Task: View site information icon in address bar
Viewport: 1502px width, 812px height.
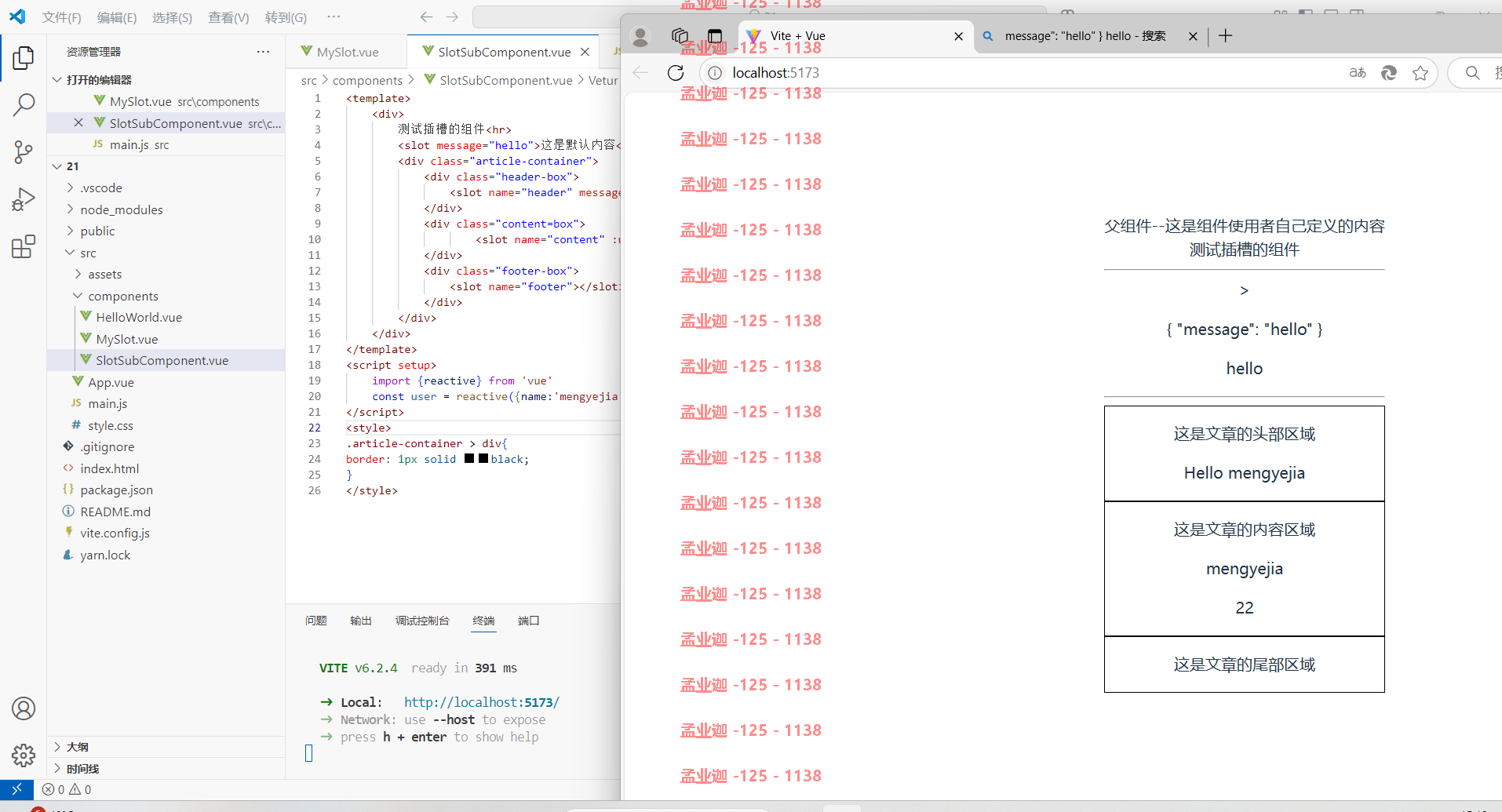Action: click(715, 72)
